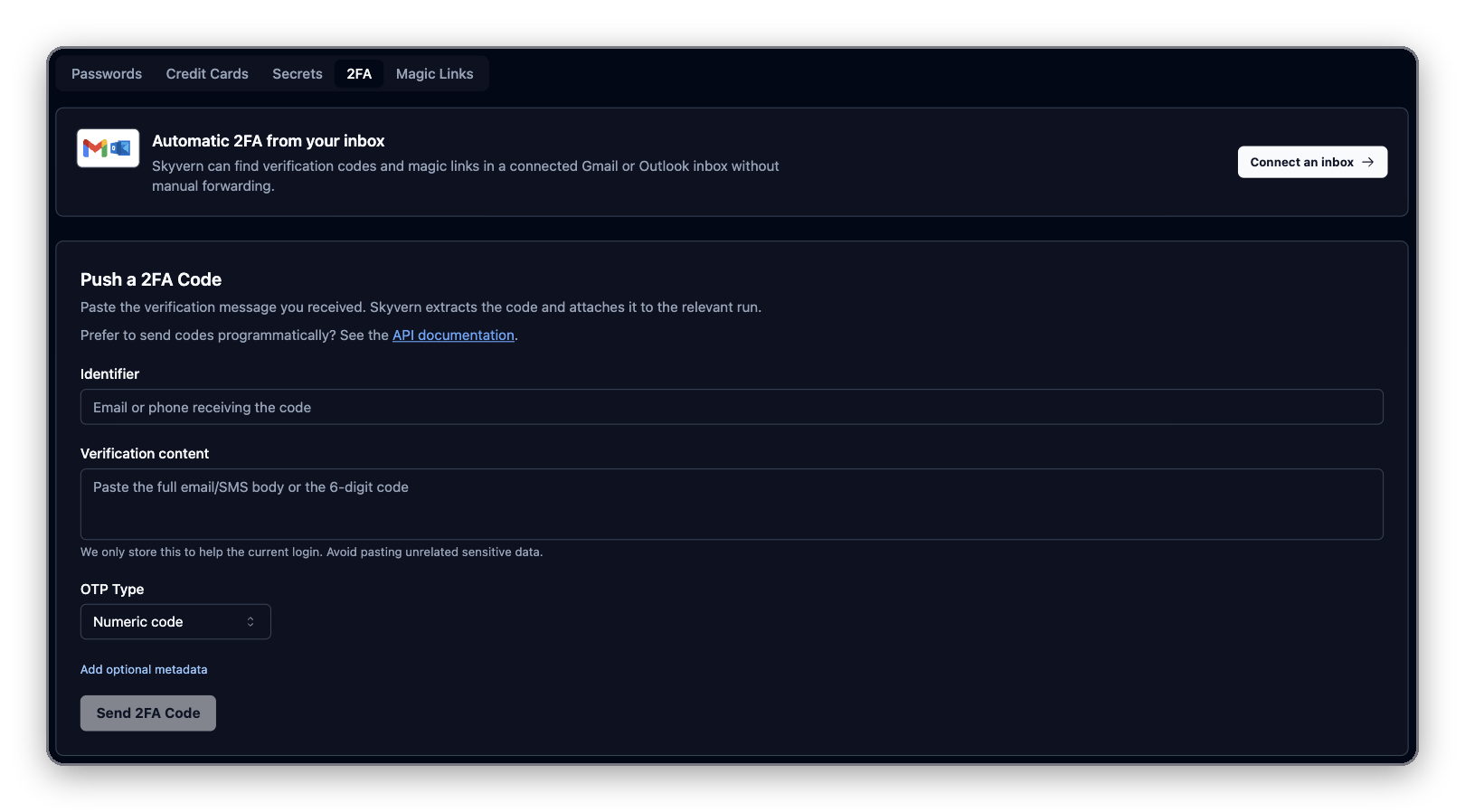Image resolution: width=1465 pixels, height=812 pixels.
Task: Open the Passwords tab
Action: pyautogui.click(x=107, y=74)
